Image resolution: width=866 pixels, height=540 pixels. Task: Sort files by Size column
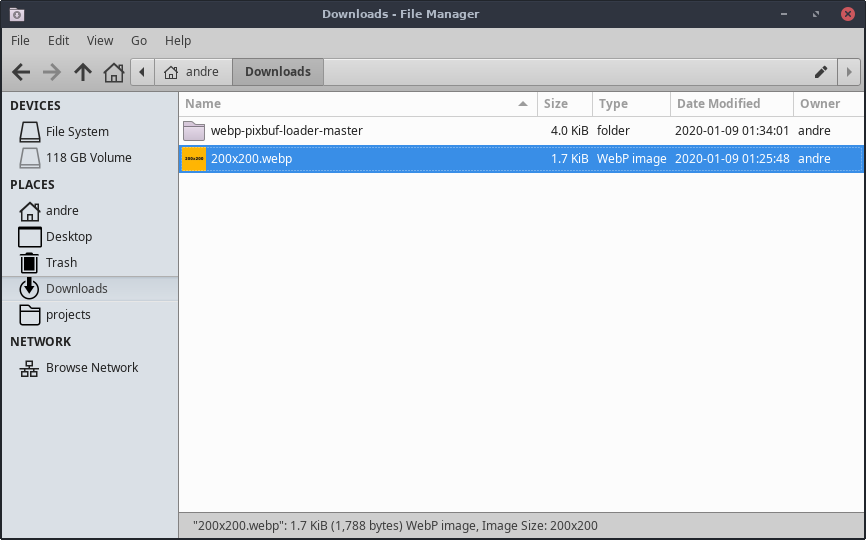tap(556, 104)
